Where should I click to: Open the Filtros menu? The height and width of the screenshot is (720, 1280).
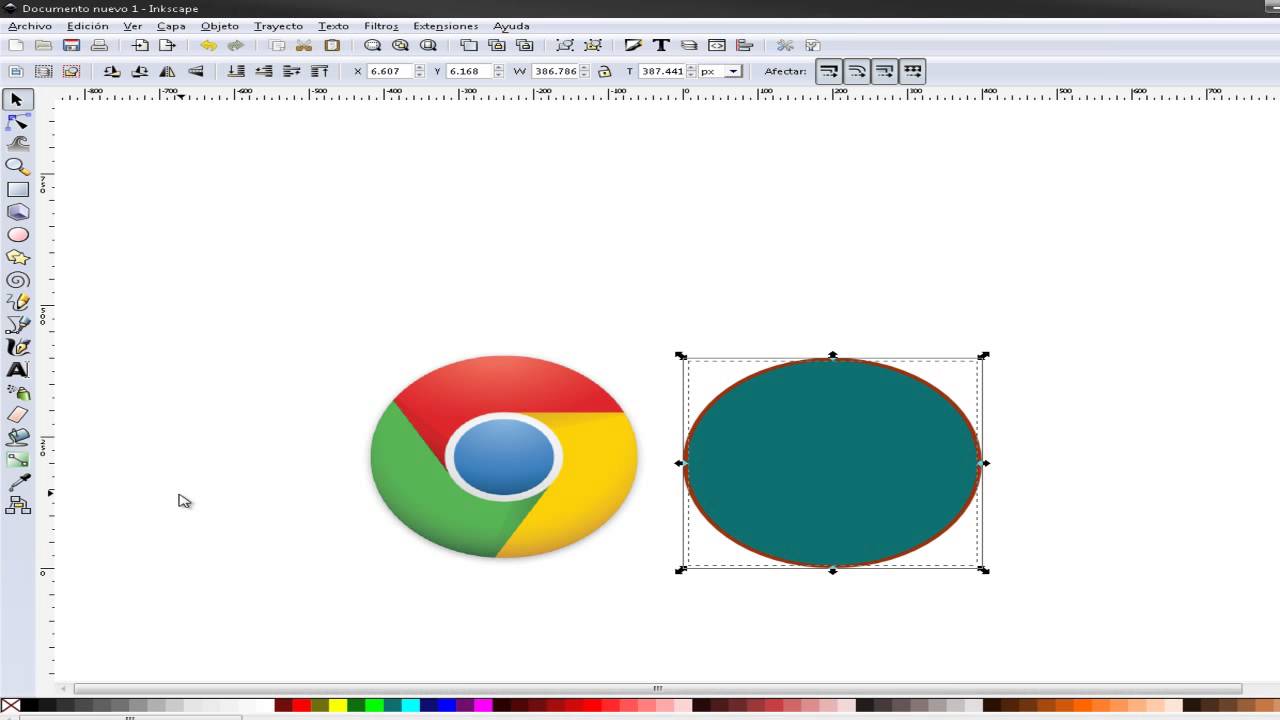[381, 26]
